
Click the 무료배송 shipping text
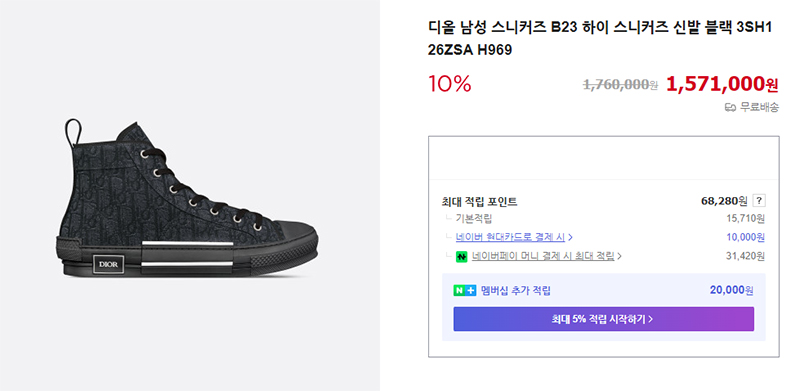point(759,108)
